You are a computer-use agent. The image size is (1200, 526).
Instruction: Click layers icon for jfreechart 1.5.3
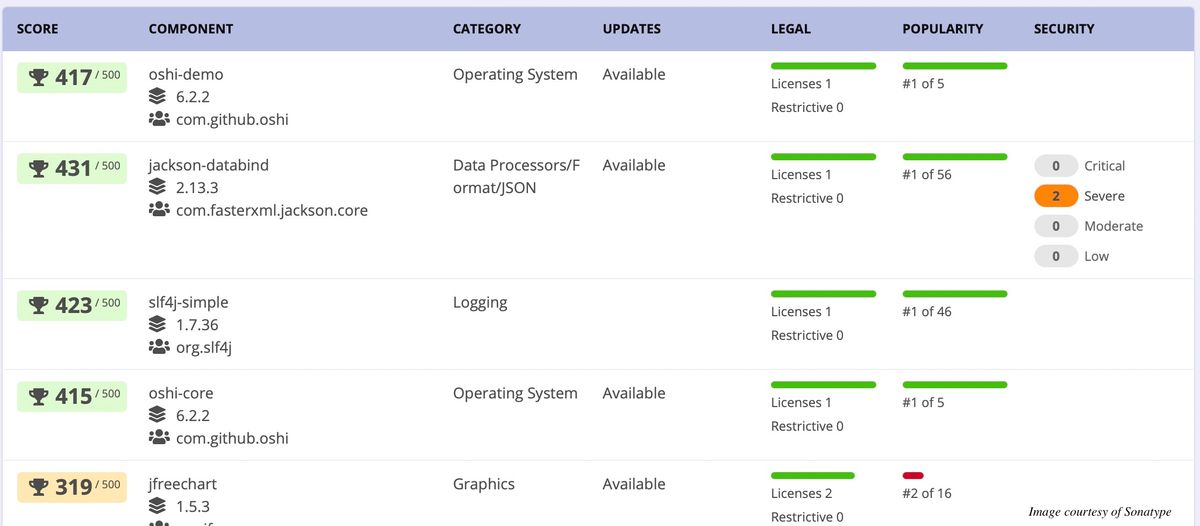pos(157,506)
